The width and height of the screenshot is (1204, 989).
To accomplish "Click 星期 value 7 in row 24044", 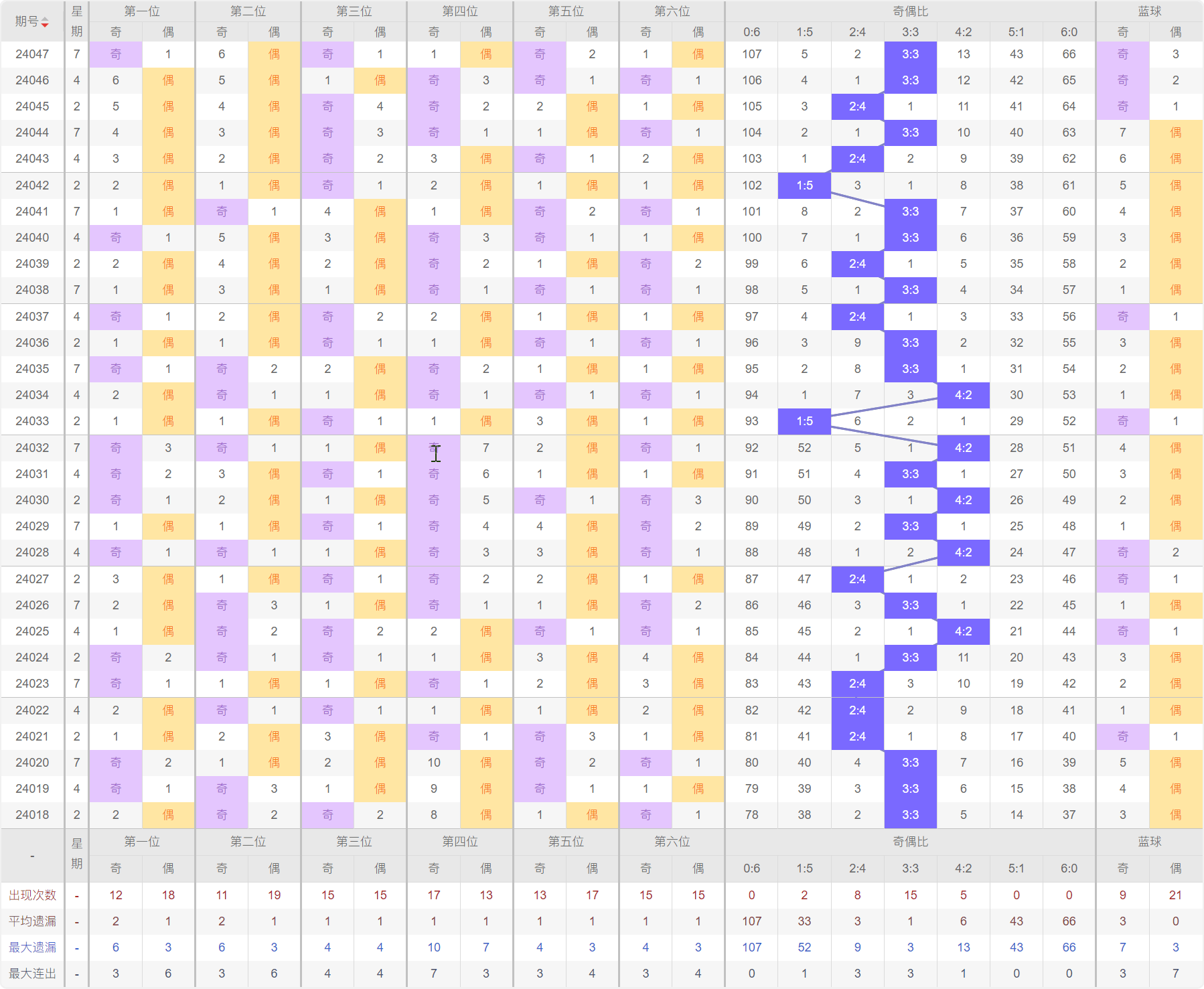I will click(x=76, y=133).
